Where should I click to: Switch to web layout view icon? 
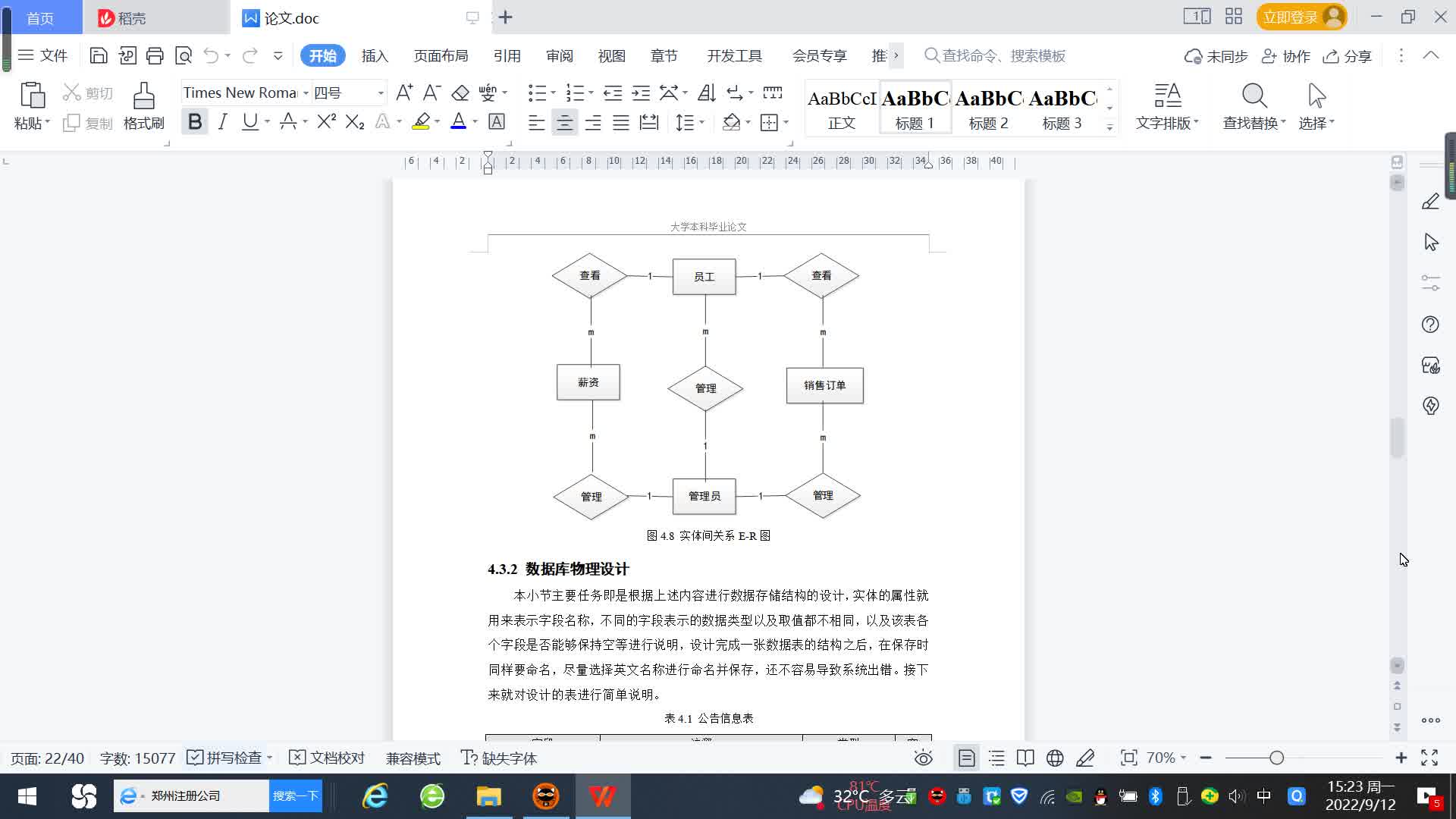(x=1055, y=758)
